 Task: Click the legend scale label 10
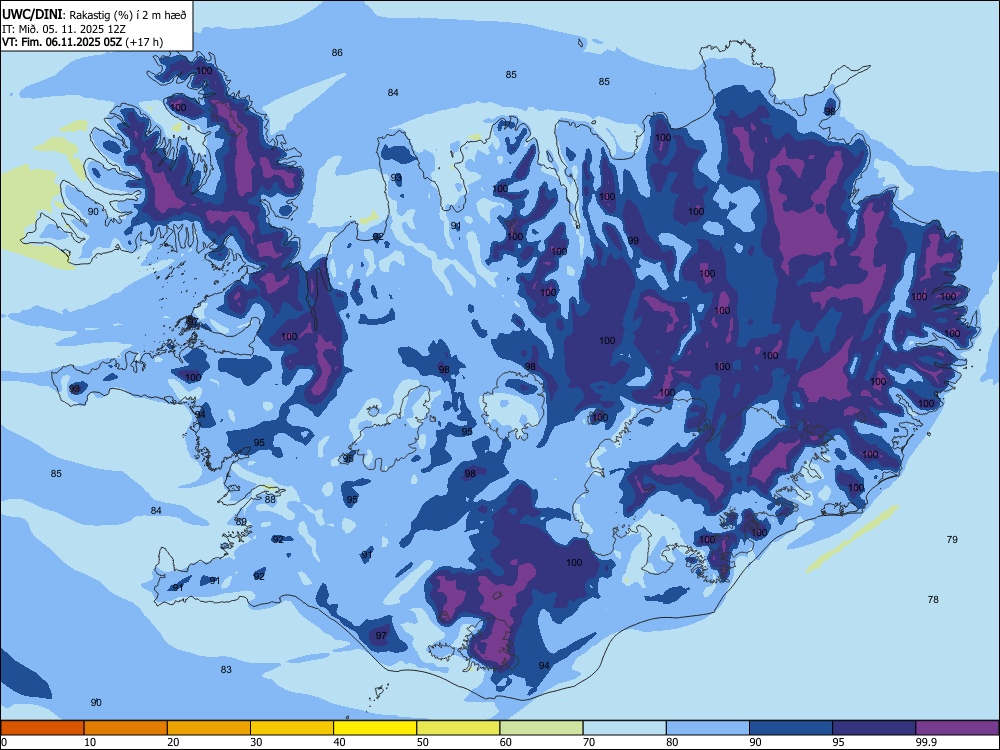click(x=90, y=742)
